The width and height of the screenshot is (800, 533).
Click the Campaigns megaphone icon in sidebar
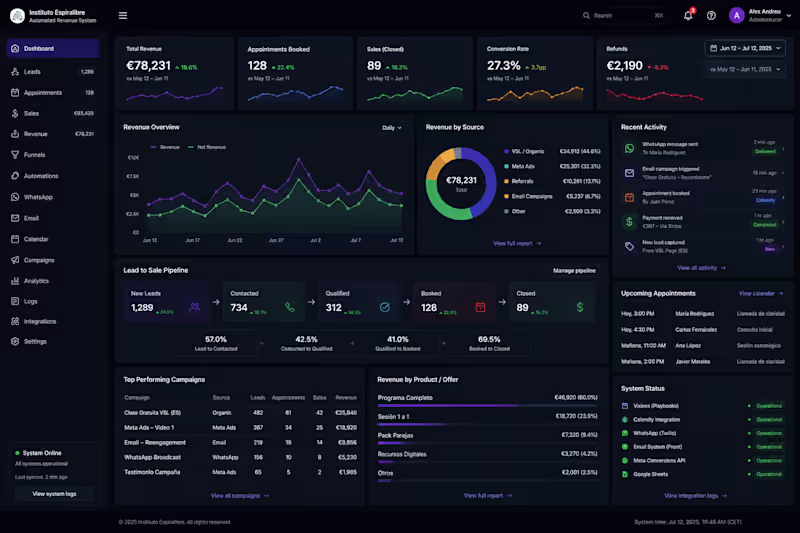pos(15,260)
